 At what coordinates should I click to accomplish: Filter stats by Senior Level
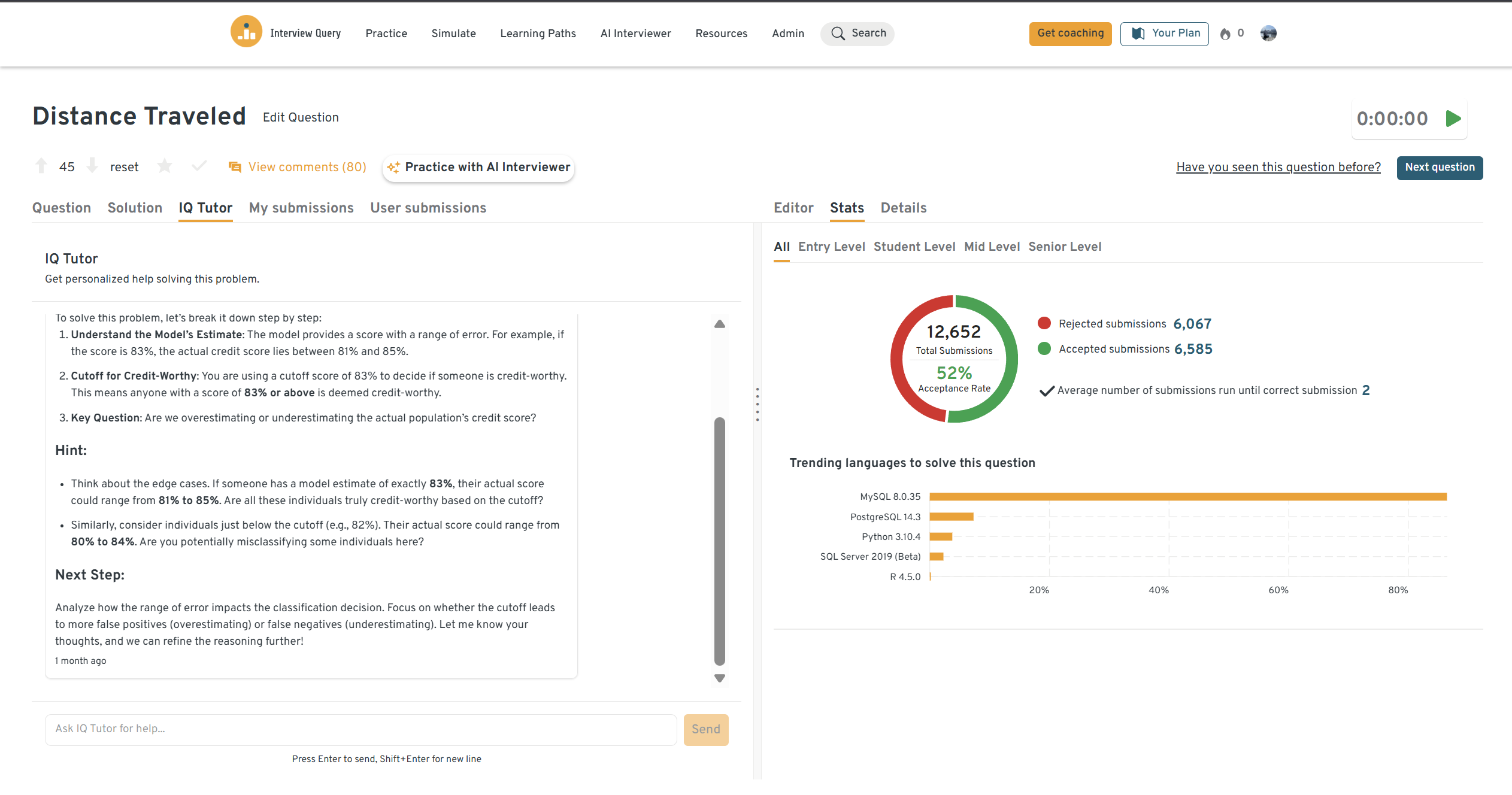click(1065, 247)
